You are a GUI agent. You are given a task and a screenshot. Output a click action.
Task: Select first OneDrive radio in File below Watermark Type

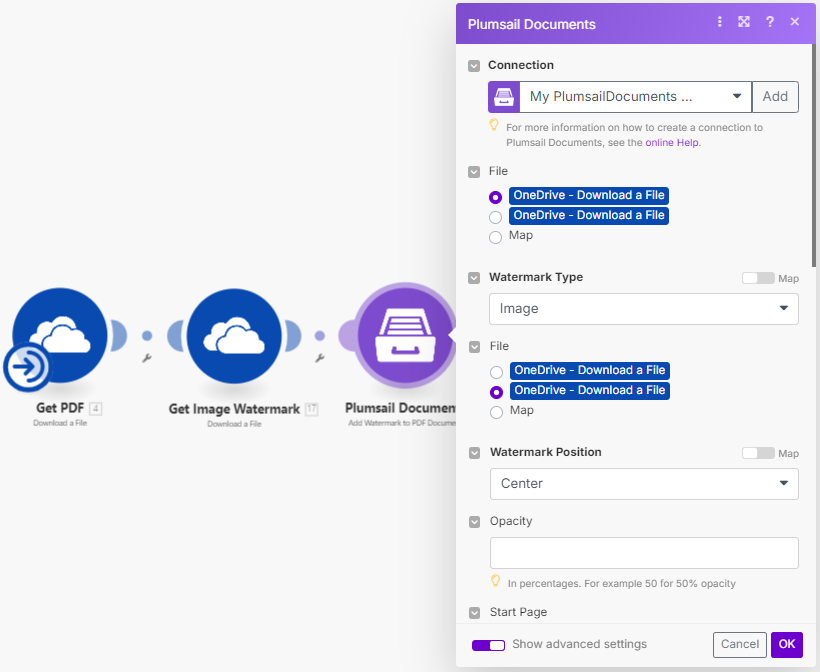[x=496, y=372]
